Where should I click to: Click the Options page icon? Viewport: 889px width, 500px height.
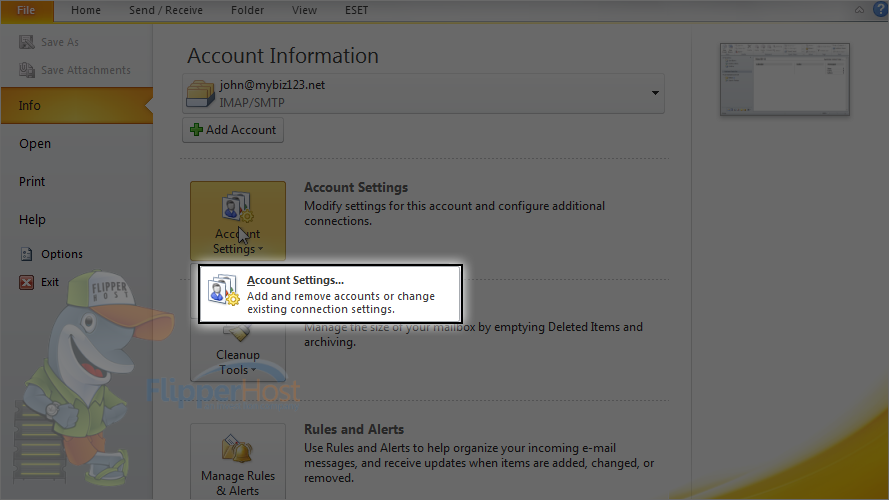click(26, 254)
